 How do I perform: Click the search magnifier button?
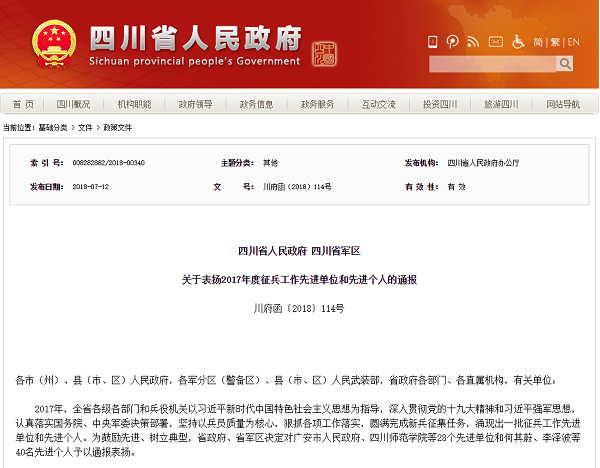point(565,64)
